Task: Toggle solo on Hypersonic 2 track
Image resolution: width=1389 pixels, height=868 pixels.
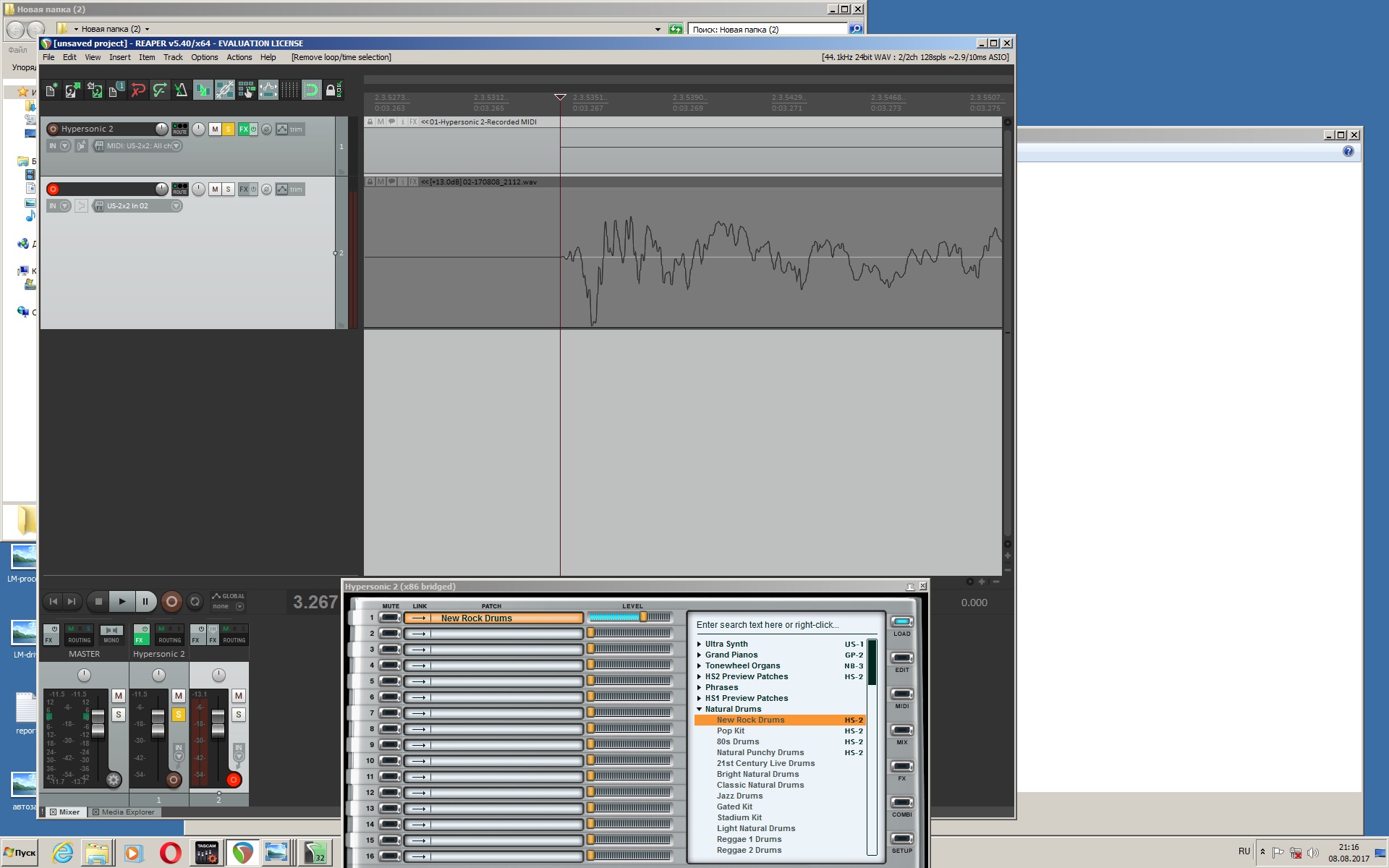Action: (x=228, y=129)
